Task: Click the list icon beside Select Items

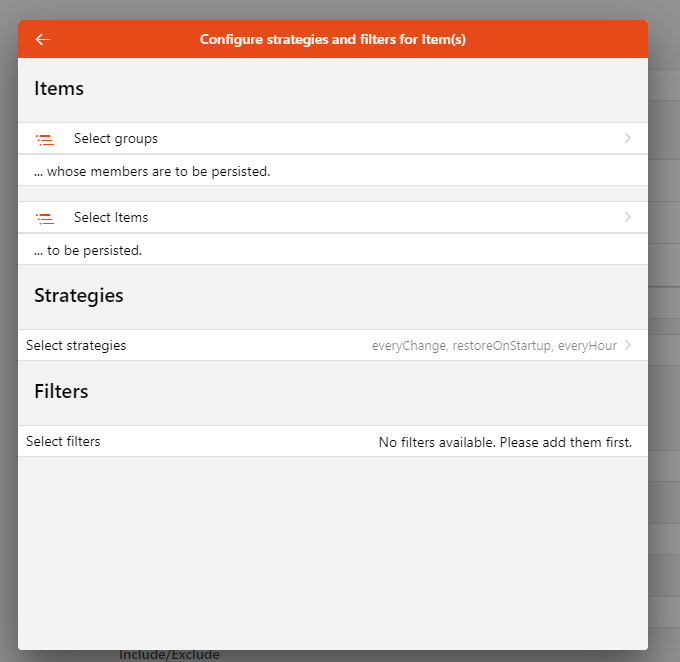Action: click(45, 219)
